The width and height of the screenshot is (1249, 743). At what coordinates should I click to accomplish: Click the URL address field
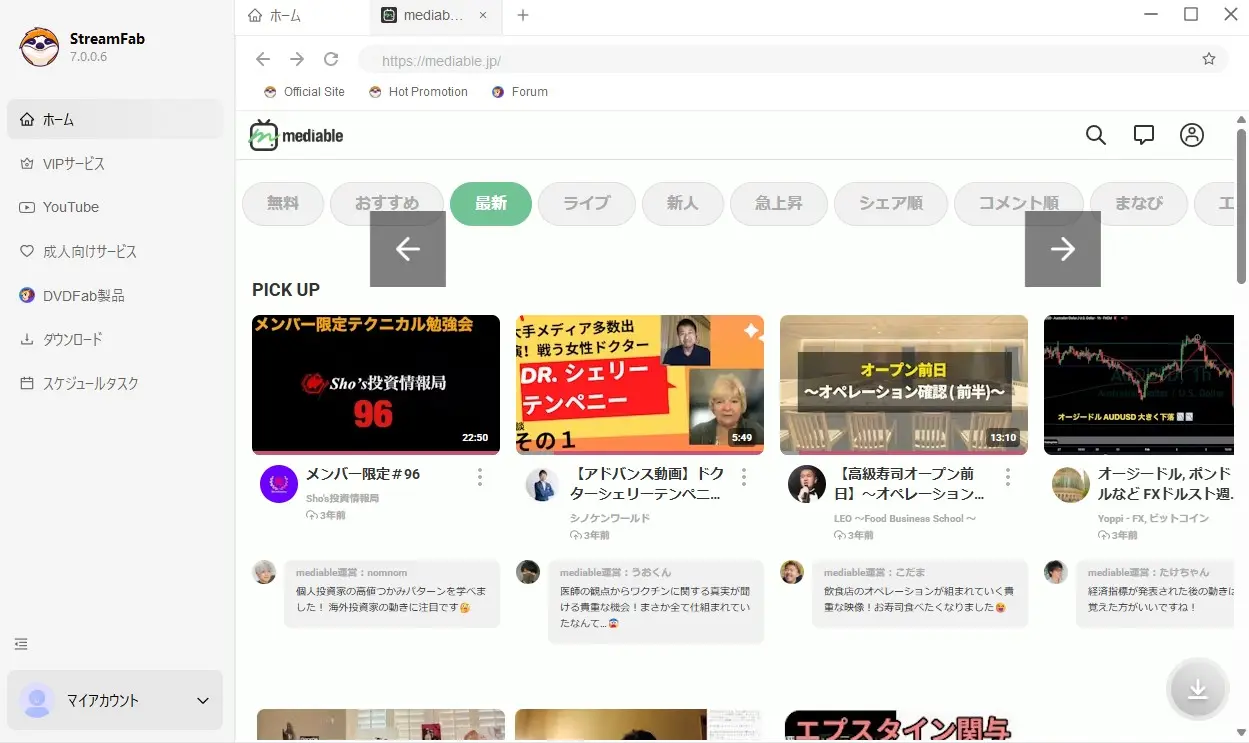coord(778,60)
